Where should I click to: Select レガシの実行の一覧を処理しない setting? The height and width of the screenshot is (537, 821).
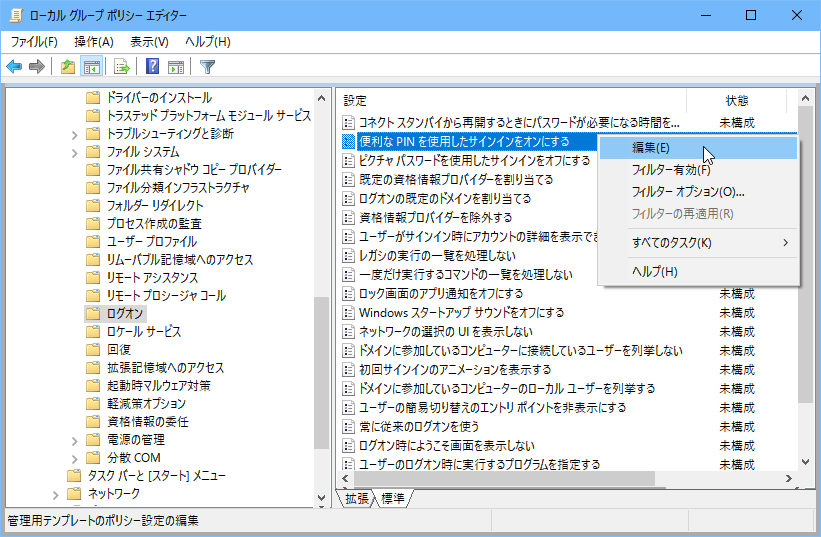pos(437,256)
